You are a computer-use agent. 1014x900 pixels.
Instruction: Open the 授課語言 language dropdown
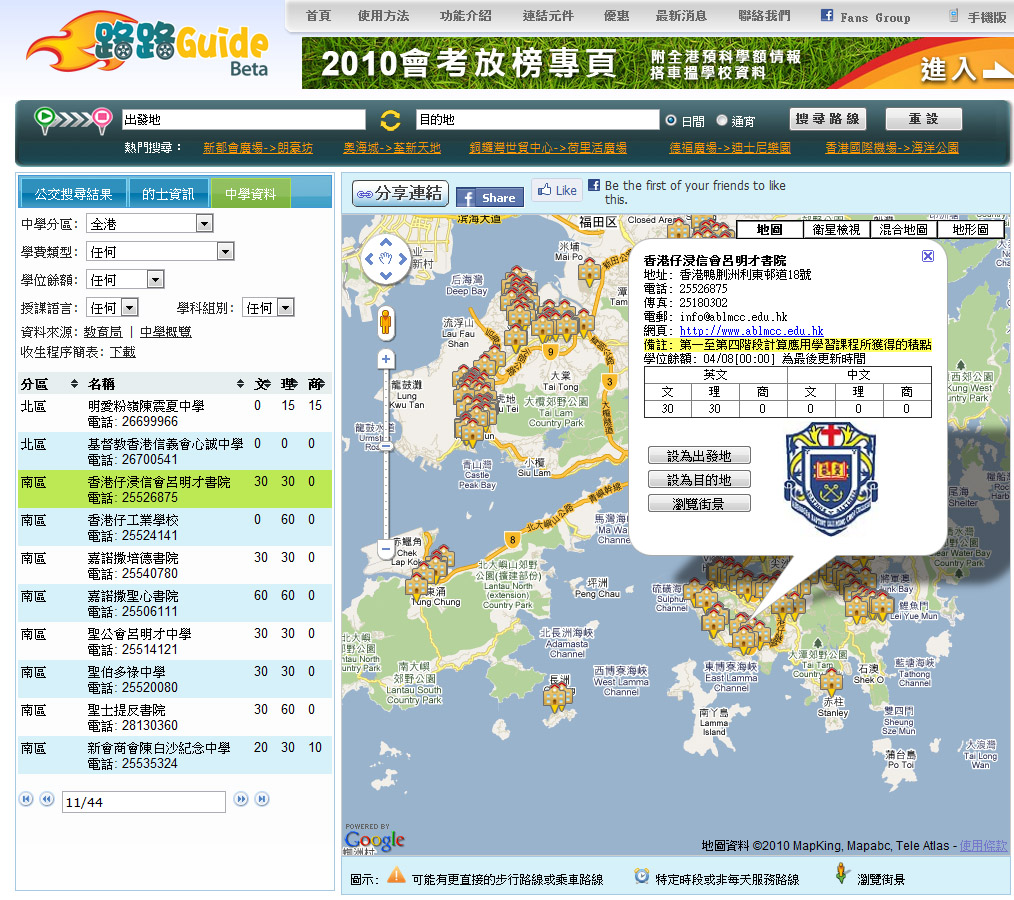(113, 307)
